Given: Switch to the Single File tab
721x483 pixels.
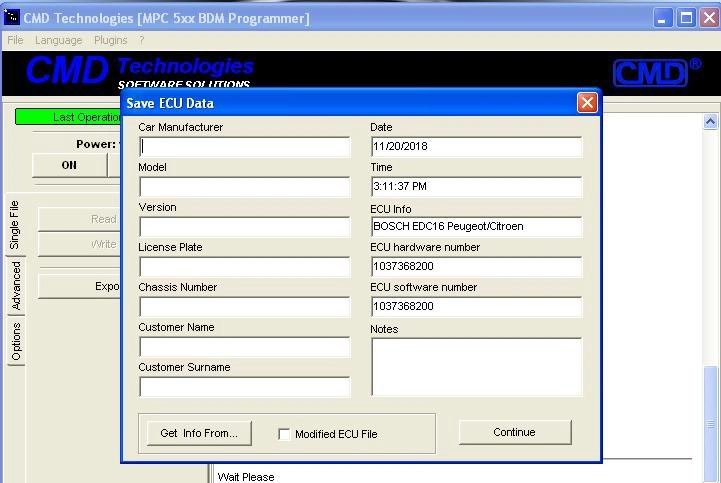Looking at the screenshot, I should click(x=15, y=224).
